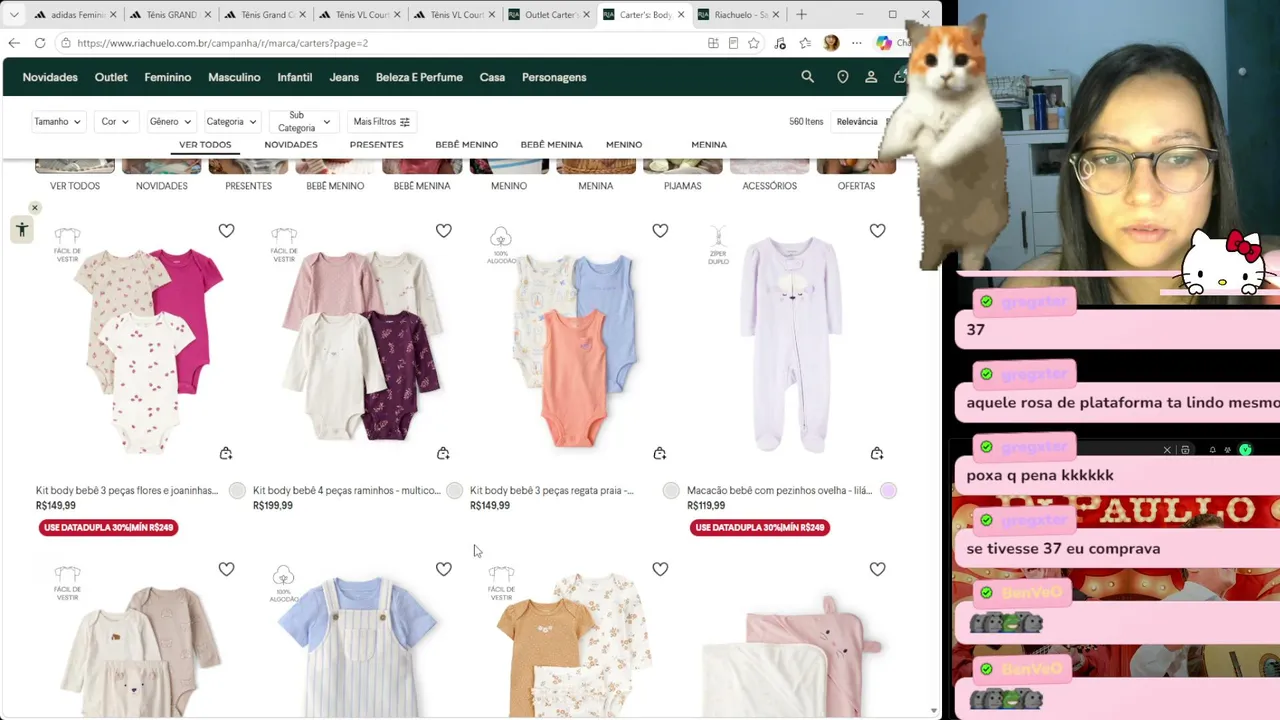The image size is (1280, 720).
Task: Quick-add flores e joaninhas kit to bag
Action: pos(226,453)
